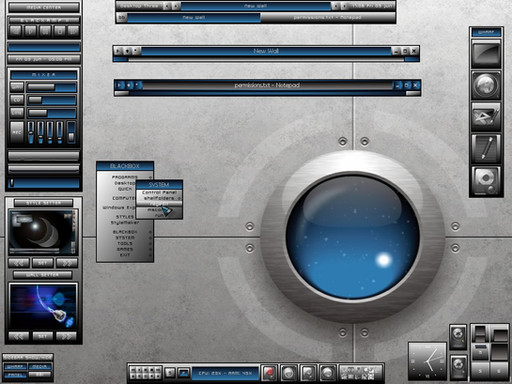Select EXIT in the Blackbox menu

(125, 255)
